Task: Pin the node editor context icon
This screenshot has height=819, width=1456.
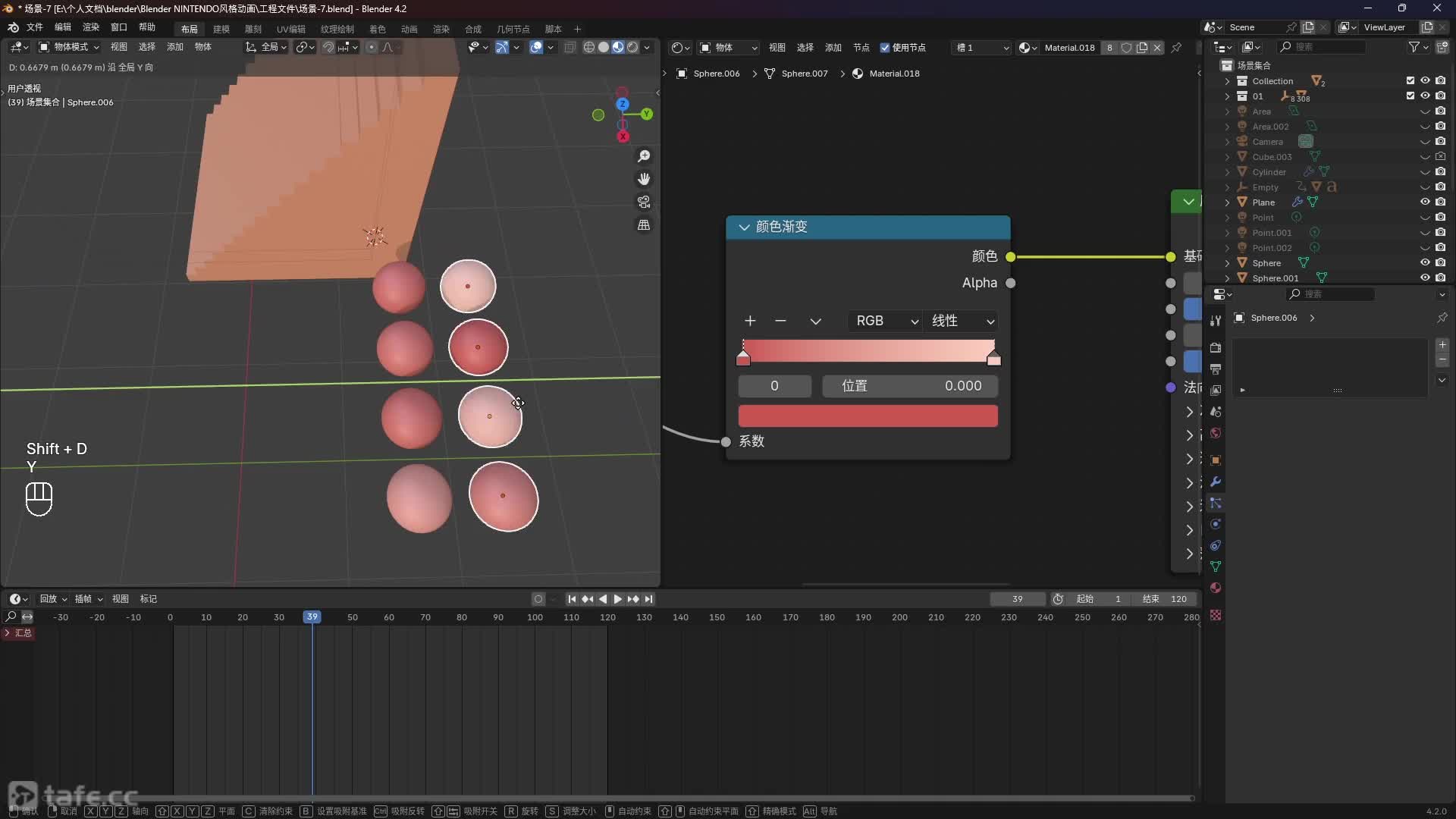Action: coord(1176,48)
